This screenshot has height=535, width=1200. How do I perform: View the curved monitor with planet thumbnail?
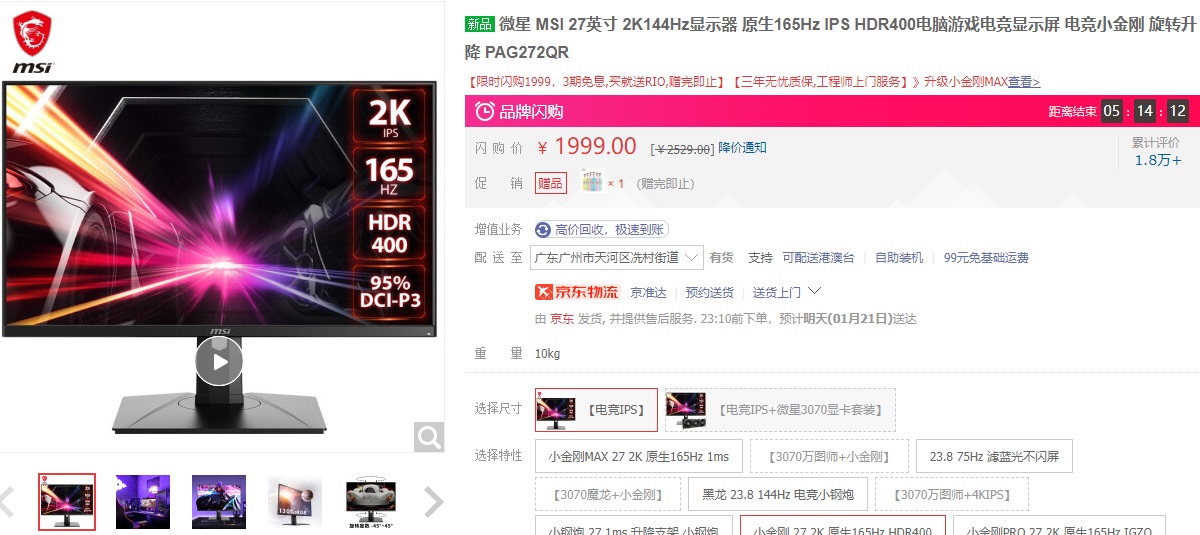click(x=295, y=501)
